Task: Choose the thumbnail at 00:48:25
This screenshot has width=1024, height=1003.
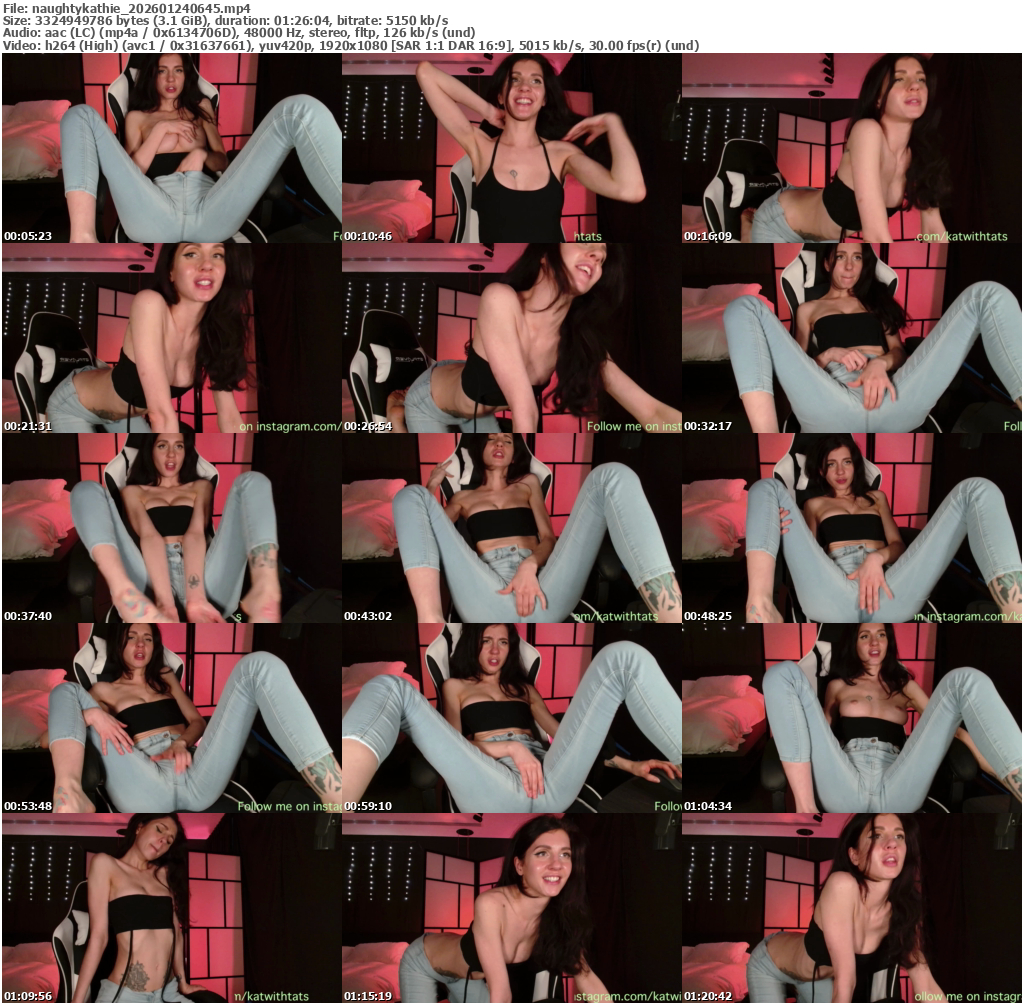Action: click(x=851, y=528)
